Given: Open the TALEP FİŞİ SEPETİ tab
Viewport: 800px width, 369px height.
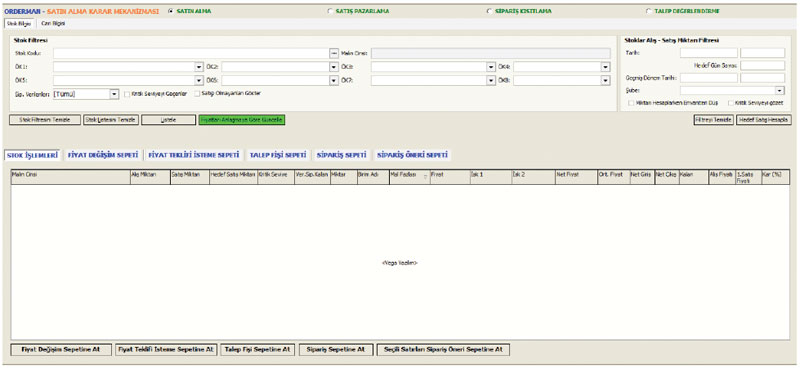Looking at the screenshot, I should (278, 155).
